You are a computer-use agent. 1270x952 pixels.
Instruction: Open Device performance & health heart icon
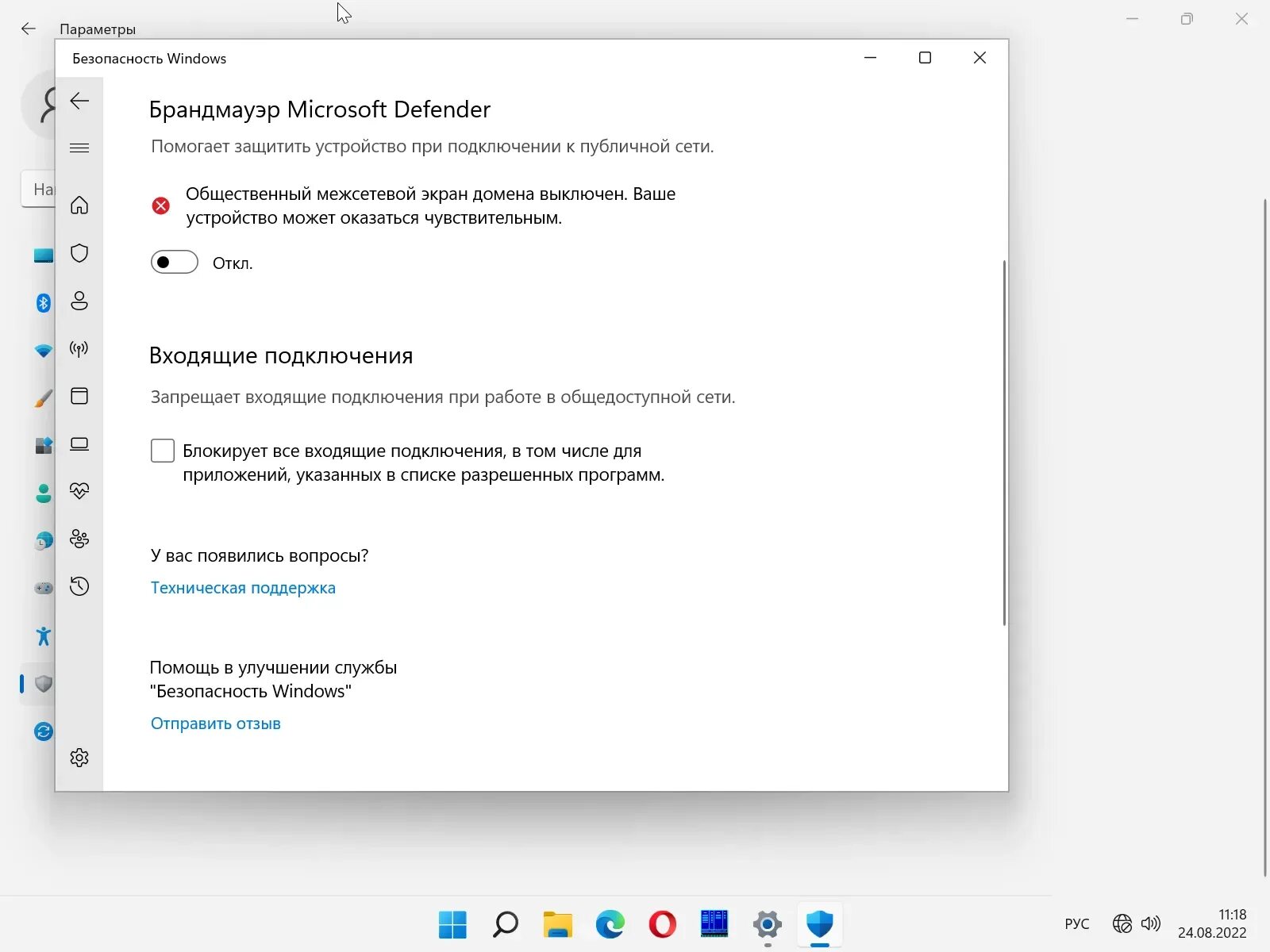79,491
